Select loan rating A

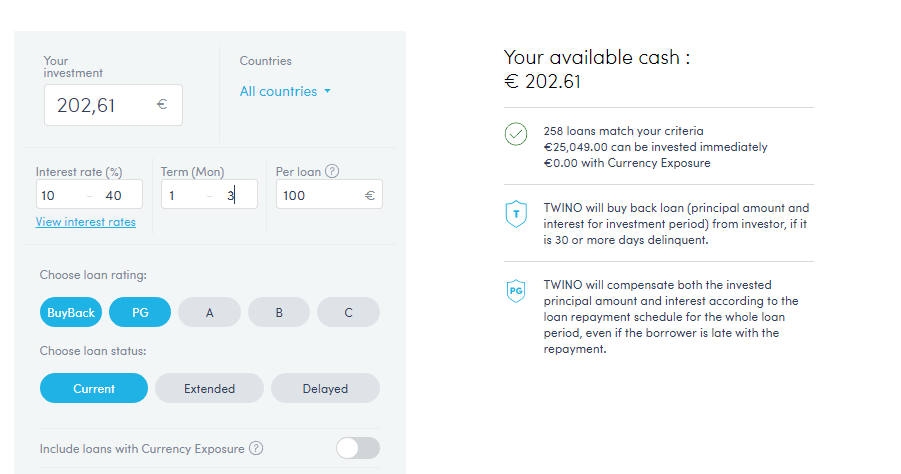click(x=210, y=313)
